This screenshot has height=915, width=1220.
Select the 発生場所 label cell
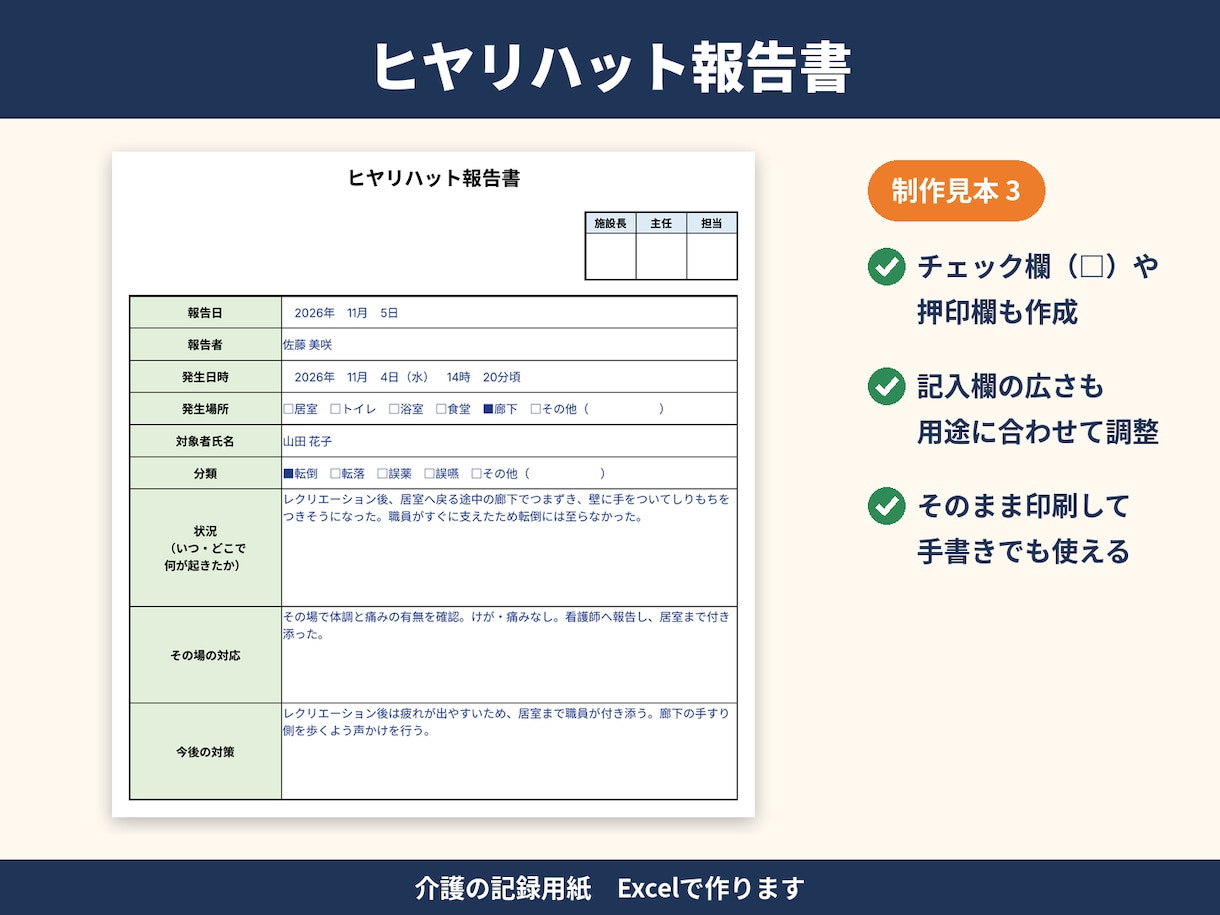pos(205,409)
